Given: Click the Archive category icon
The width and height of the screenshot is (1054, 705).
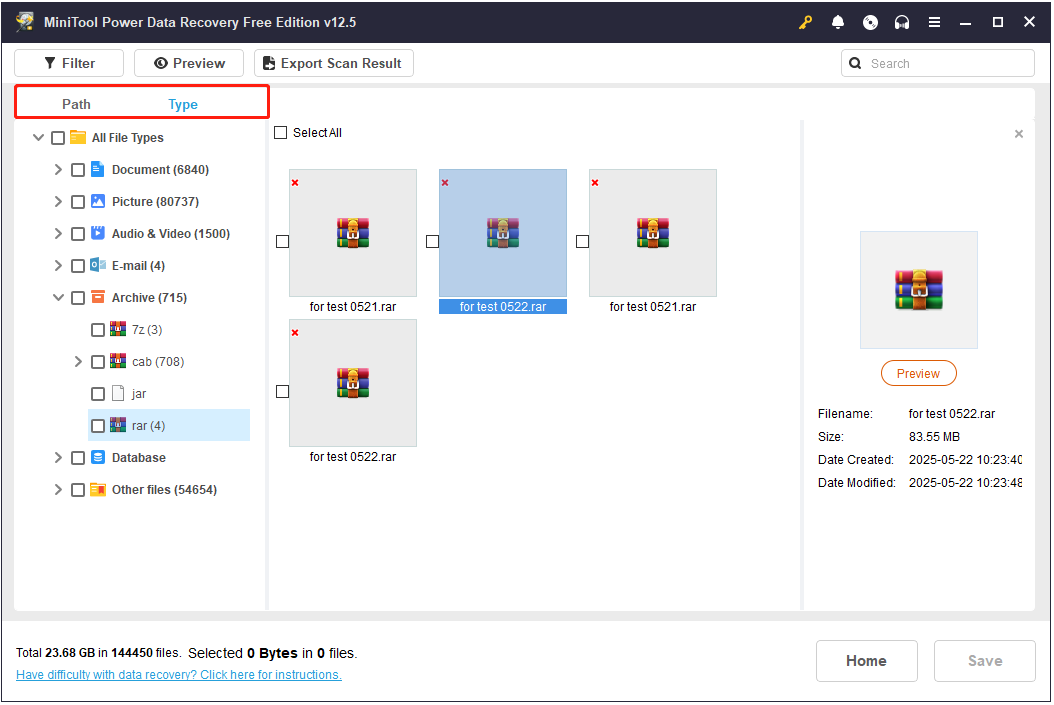Looking at the screenshot, I should 97,297.
